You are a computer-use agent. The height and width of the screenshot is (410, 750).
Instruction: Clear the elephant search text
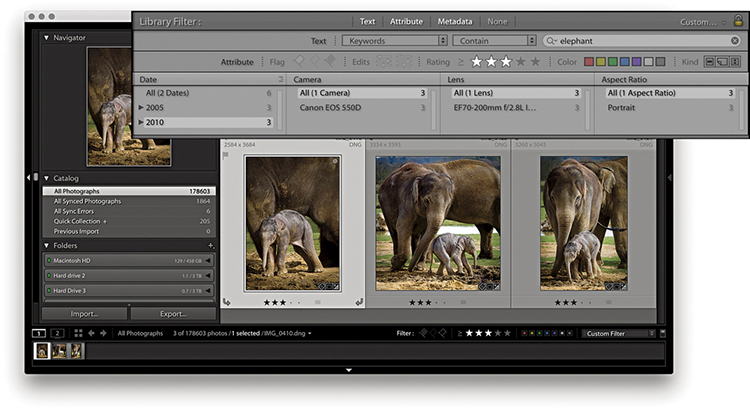[735, 41]
